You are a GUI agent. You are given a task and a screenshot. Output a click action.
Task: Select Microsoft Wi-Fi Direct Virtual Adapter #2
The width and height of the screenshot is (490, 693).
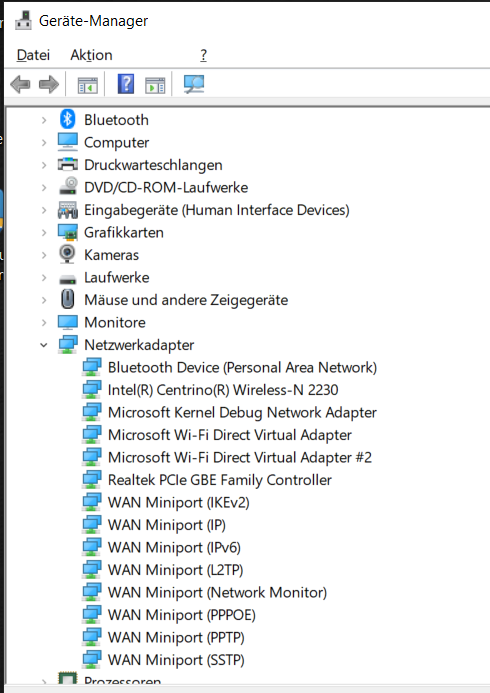[240, 458]
